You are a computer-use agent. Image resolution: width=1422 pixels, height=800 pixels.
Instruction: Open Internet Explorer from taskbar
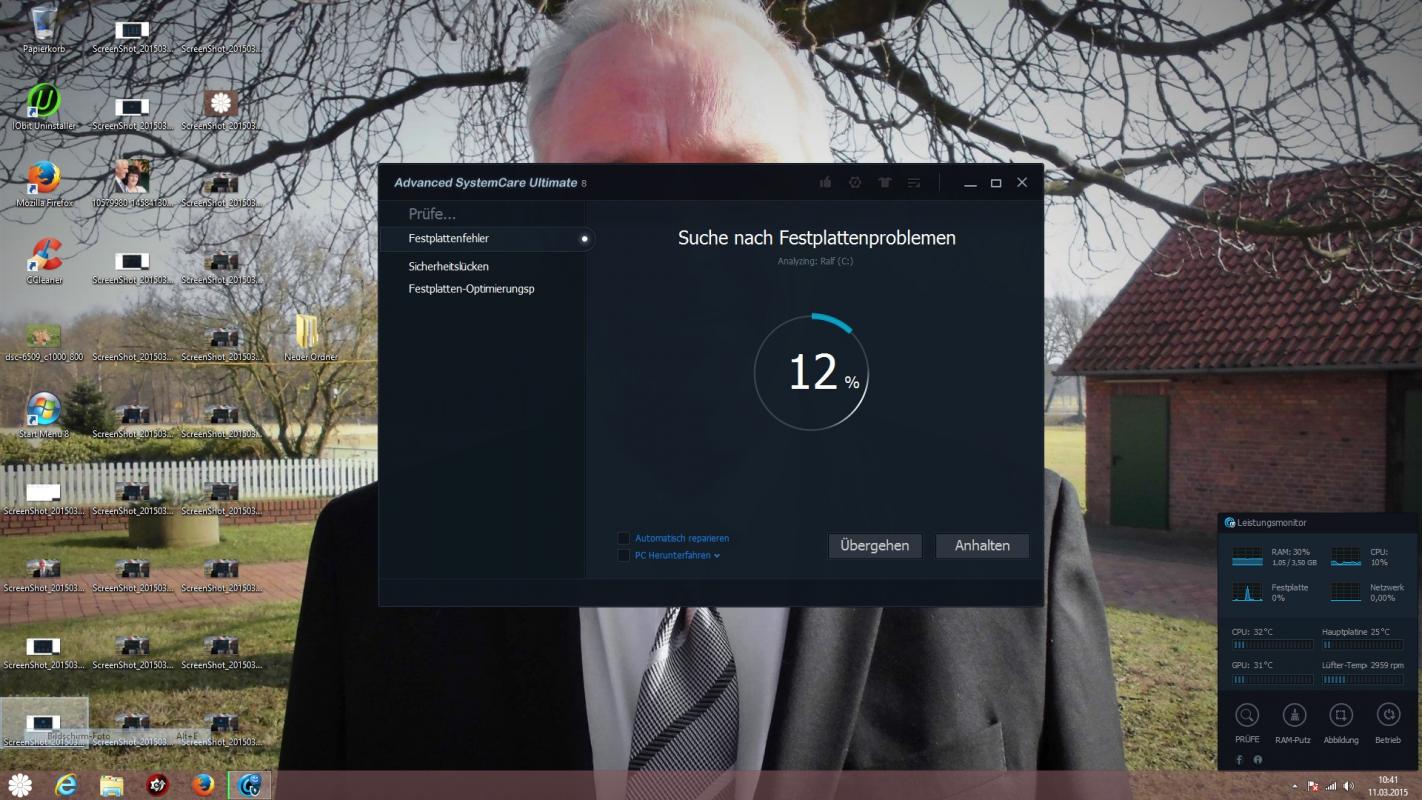click(x=66, y=785)
